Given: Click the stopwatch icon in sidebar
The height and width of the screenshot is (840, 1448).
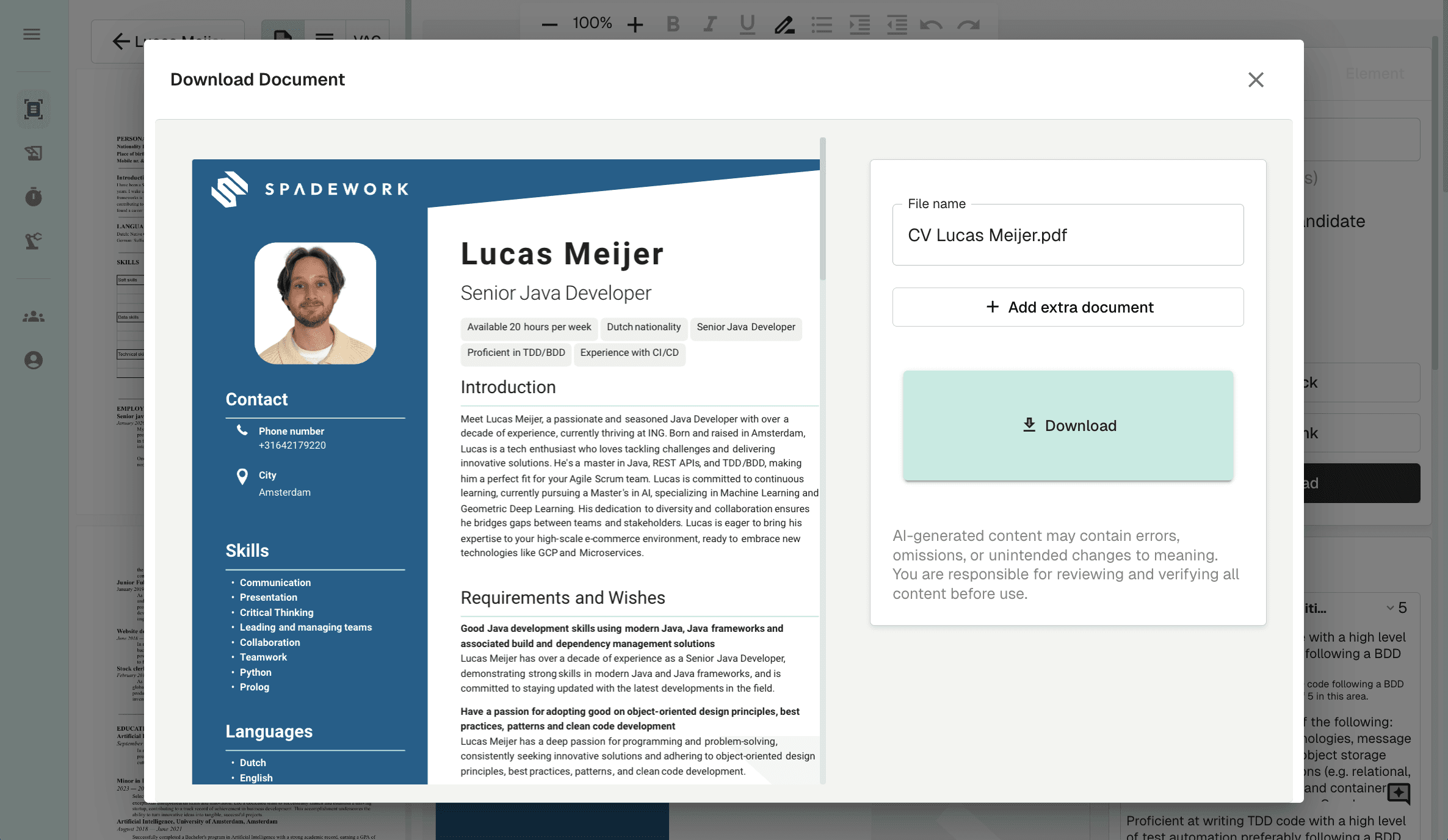Looking at the screenshot, I should [34, 197].
